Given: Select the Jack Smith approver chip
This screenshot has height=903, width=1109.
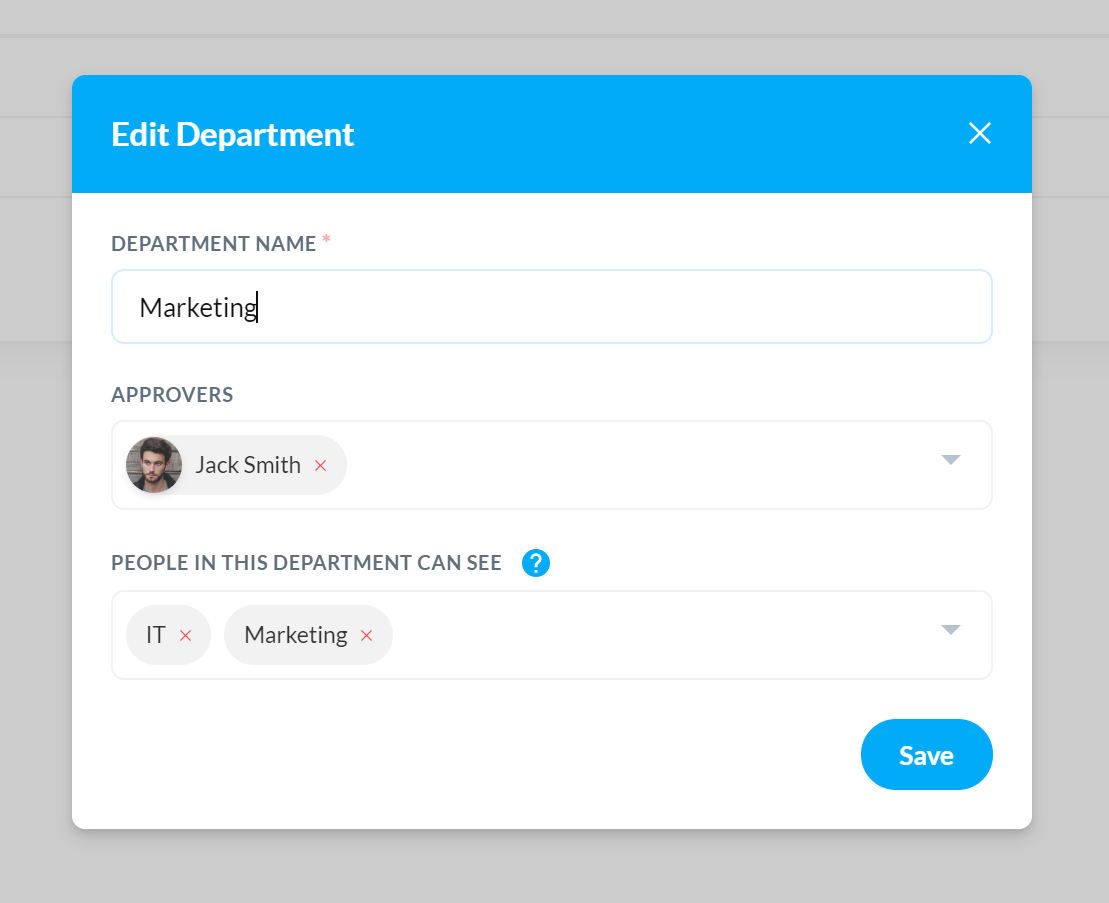Looking at the screenshot, I should [x=236, y=465].
